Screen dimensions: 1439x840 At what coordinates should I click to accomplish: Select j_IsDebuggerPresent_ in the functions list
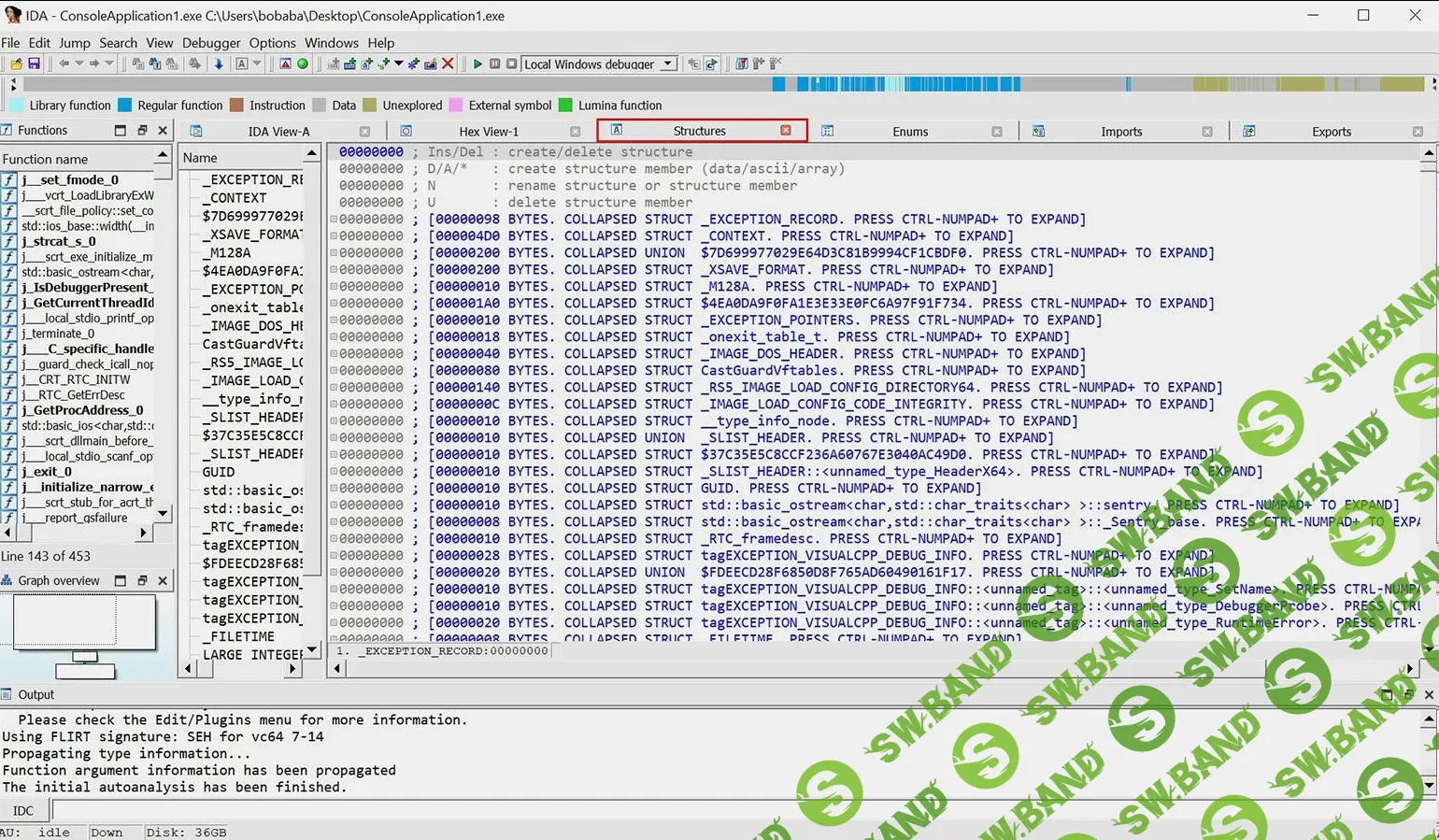(x=86, y=287)
